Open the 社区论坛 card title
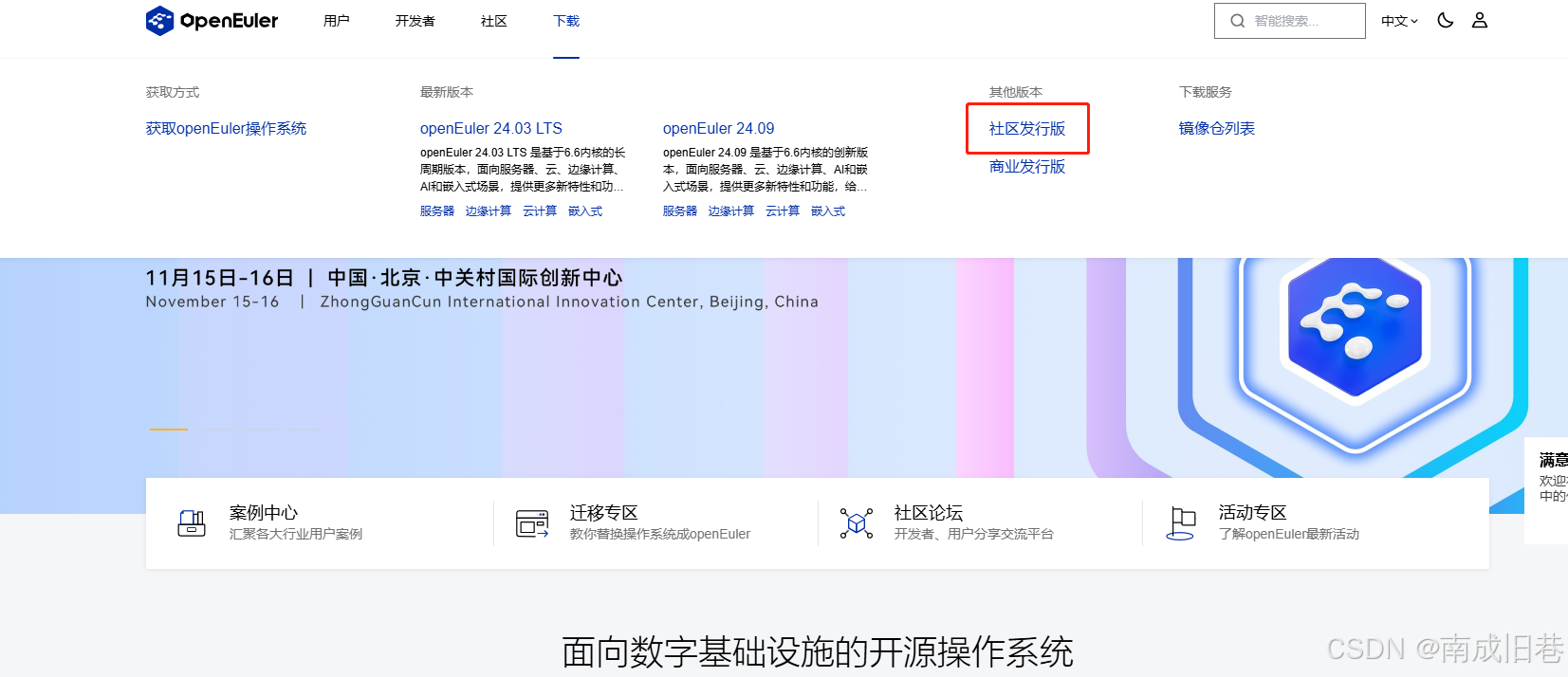Viewport: 1568px width, 677px height. [929, 513]
